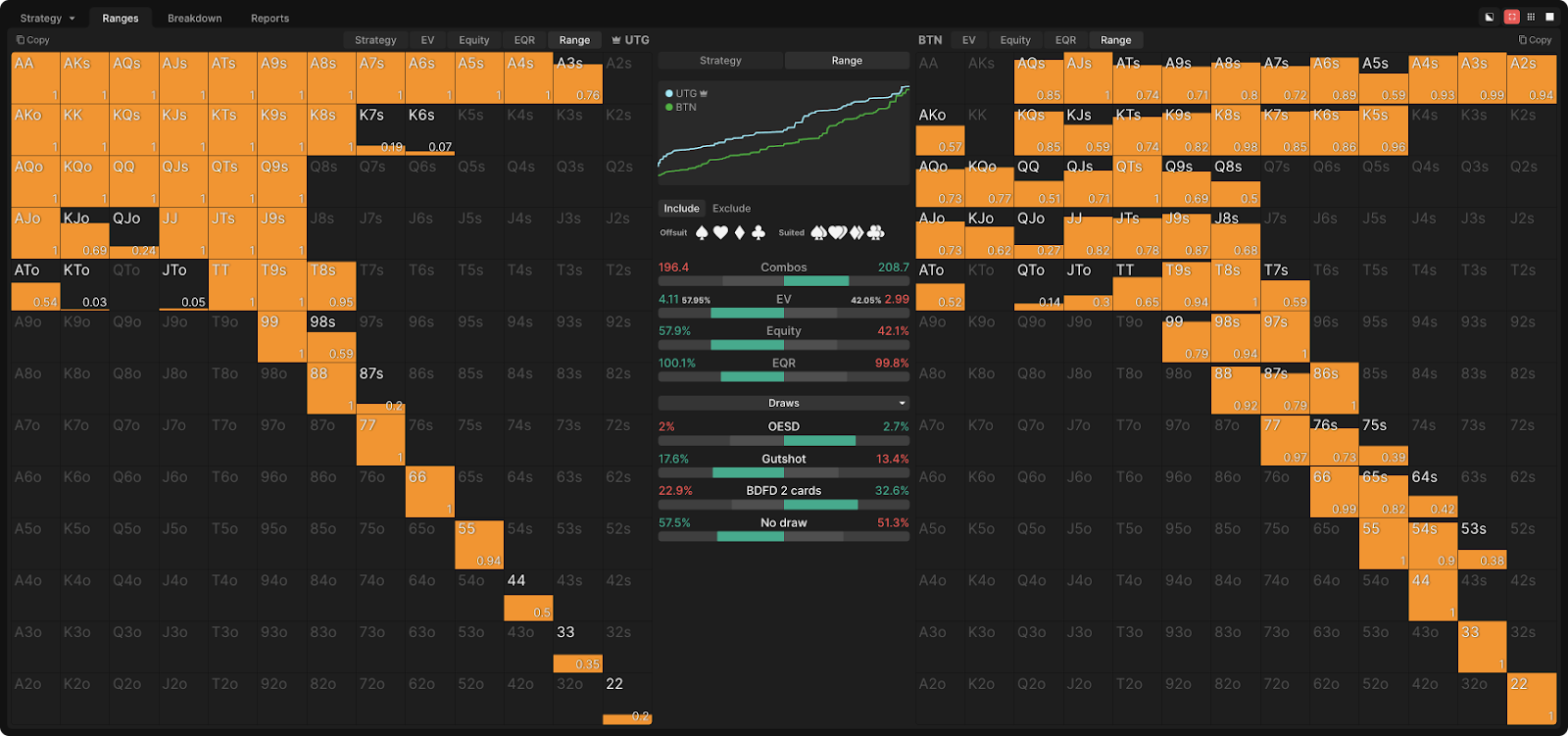Select the offsuit club suit filter
1568x736 pixels.
(x=758, y=232)
